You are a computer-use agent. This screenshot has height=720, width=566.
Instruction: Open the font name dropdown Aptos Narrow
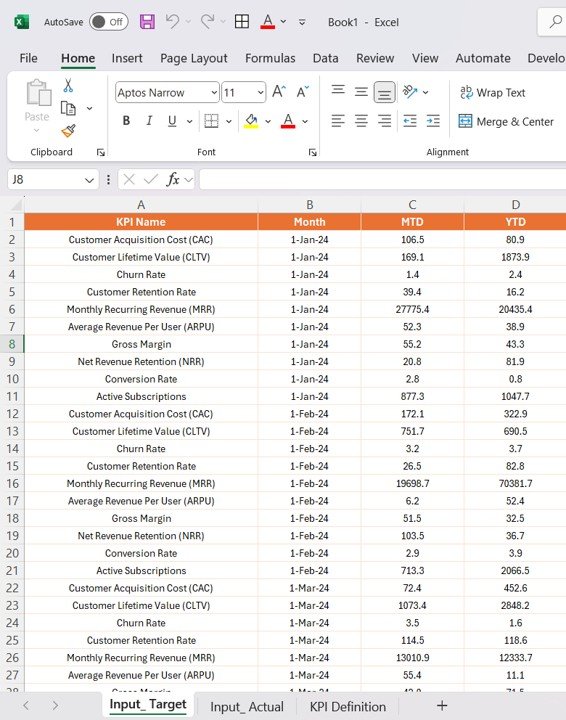214,93
